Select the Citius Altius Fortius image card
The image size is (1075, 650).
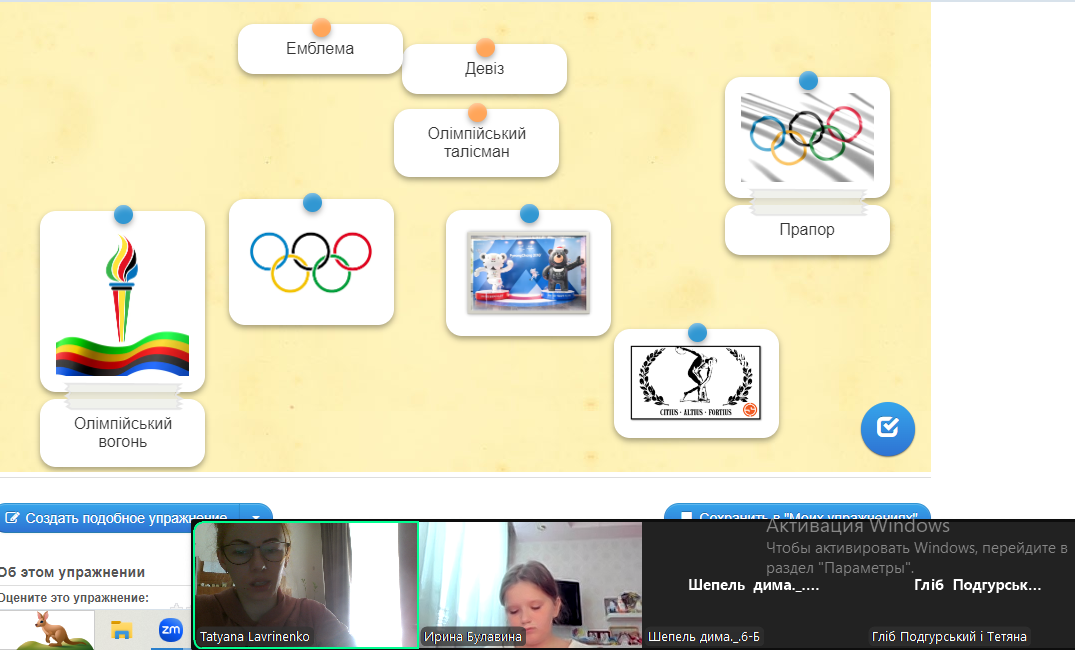click(696, 383)
